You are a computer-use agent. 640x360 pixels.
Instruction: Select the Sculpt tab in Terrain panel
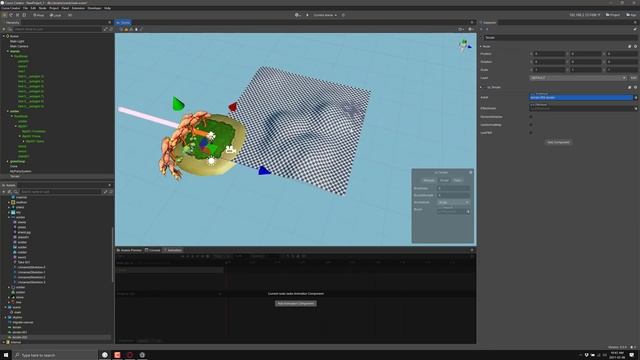tap(444, 180)
